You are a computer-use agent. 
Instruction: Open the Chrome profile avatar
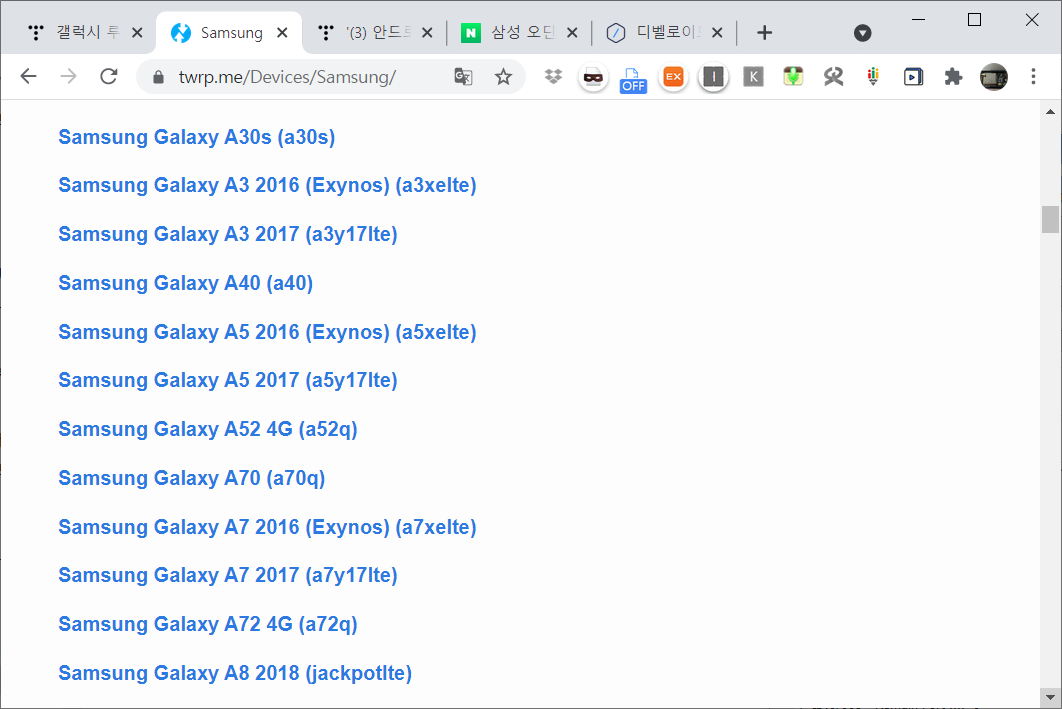[x=994, y=77]
